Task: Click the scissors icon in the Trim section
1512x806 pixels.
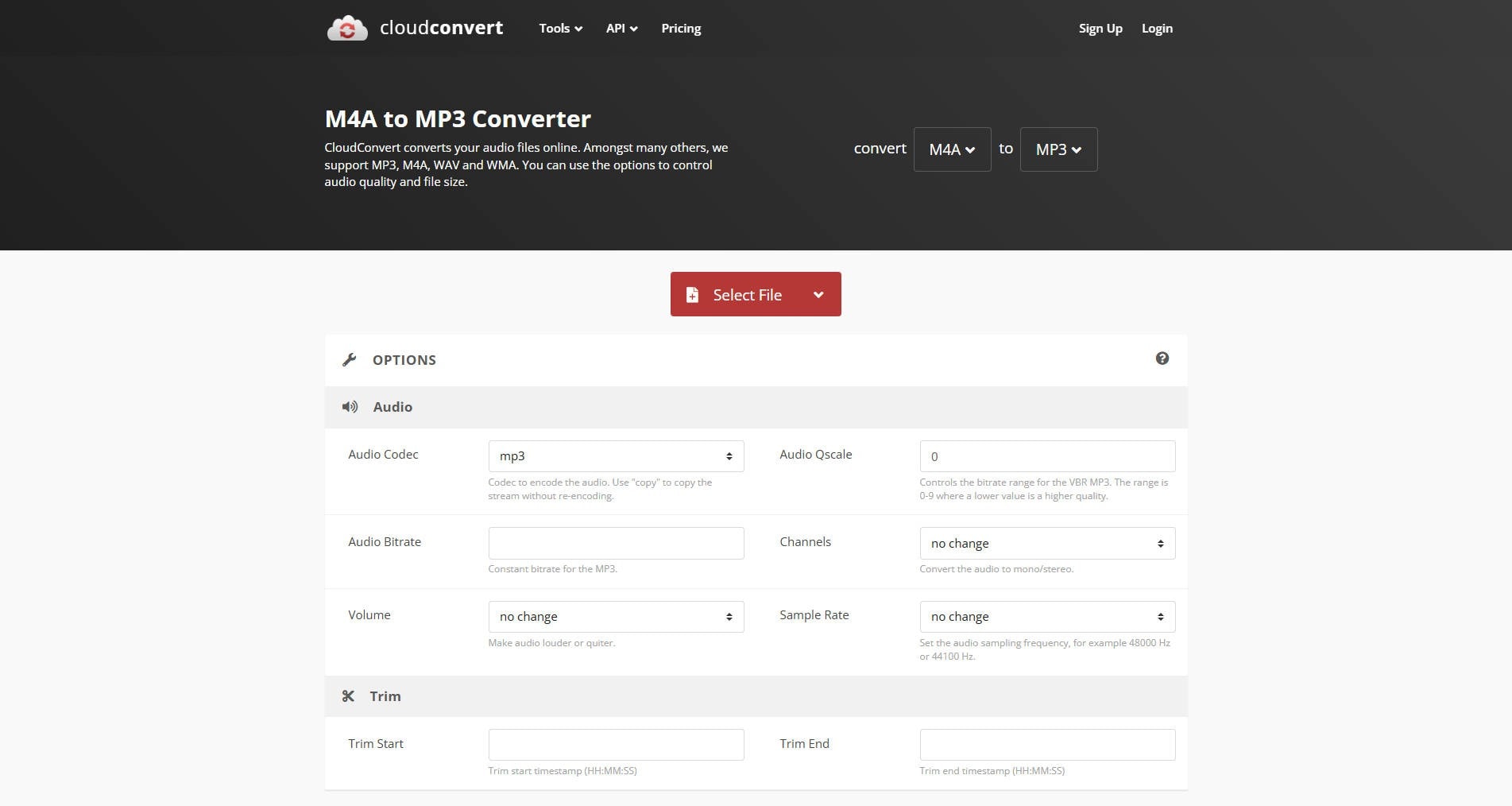Action: point(349,696)
